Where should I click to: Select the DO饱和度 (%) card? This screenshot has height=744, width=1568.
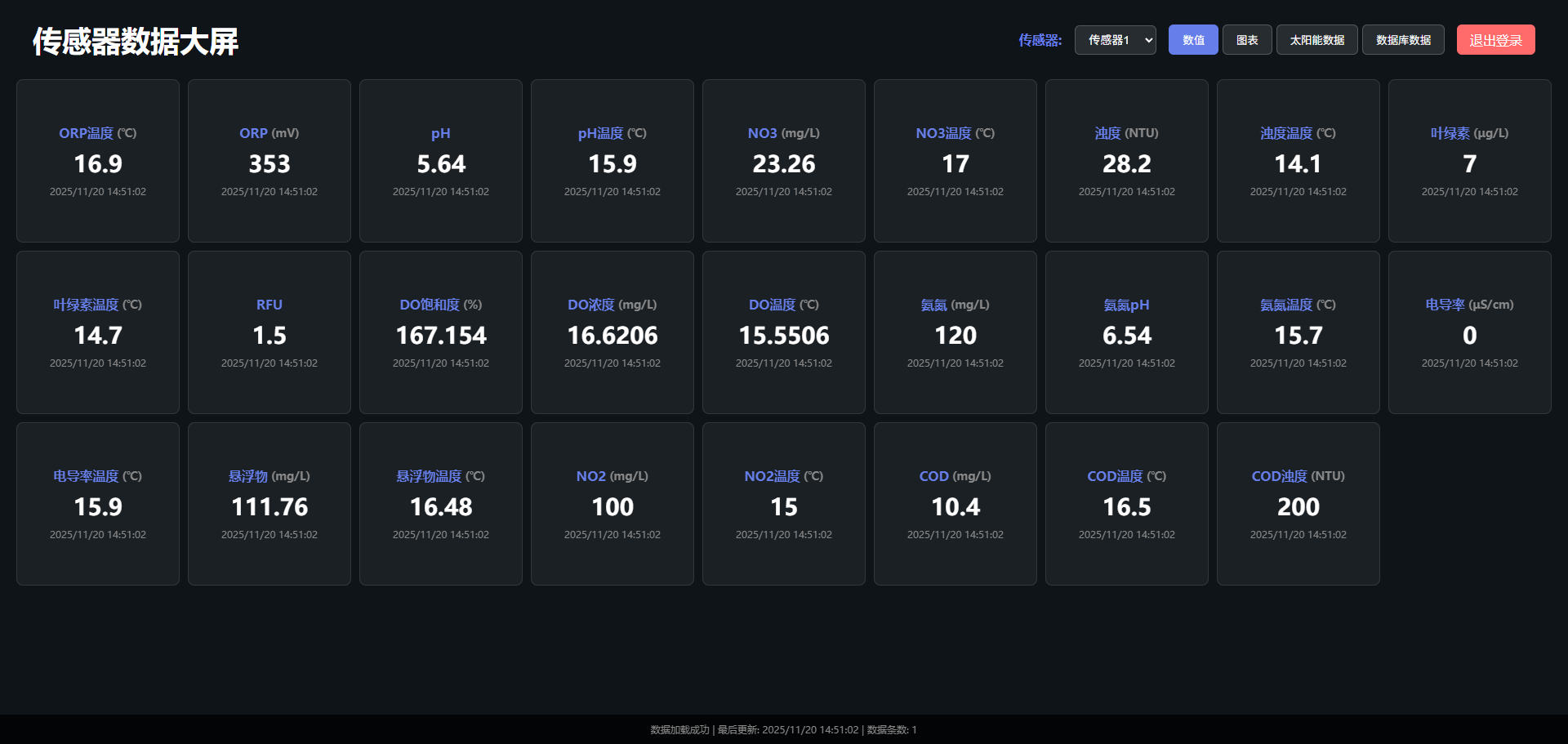[x=441, y=332]
